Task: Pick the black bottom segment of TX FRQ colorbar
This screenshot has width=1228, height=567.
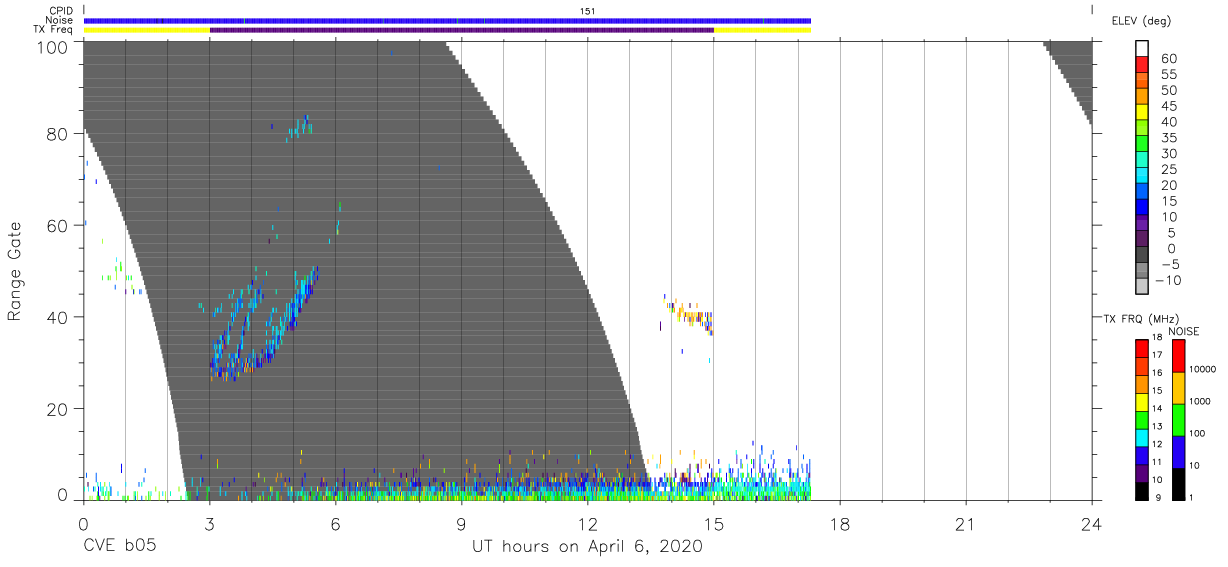Action: click(x=1142, y=491)
